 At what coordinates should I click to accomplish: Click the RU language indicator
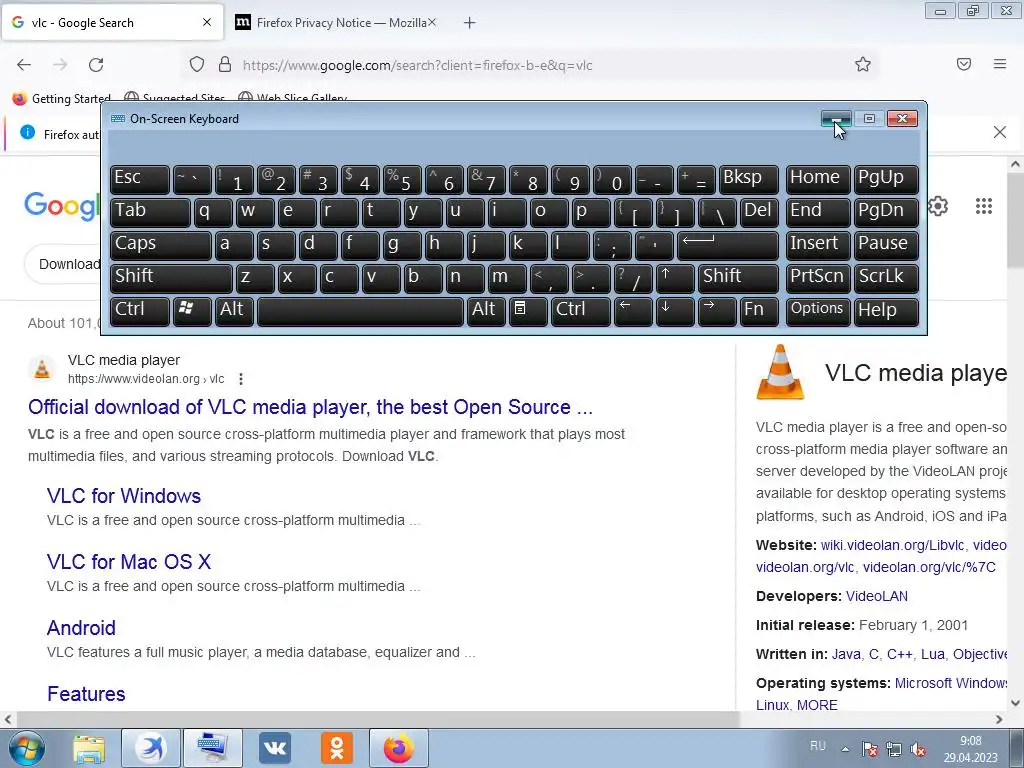pos(818,746)
